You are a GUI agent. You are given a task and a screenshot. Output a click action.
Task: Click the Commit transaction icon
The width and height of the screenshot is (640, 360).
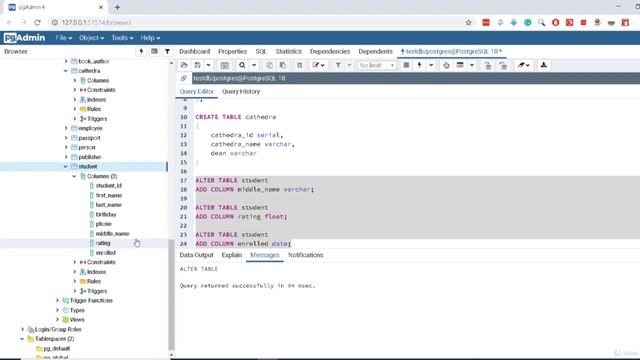pos(488,65)
